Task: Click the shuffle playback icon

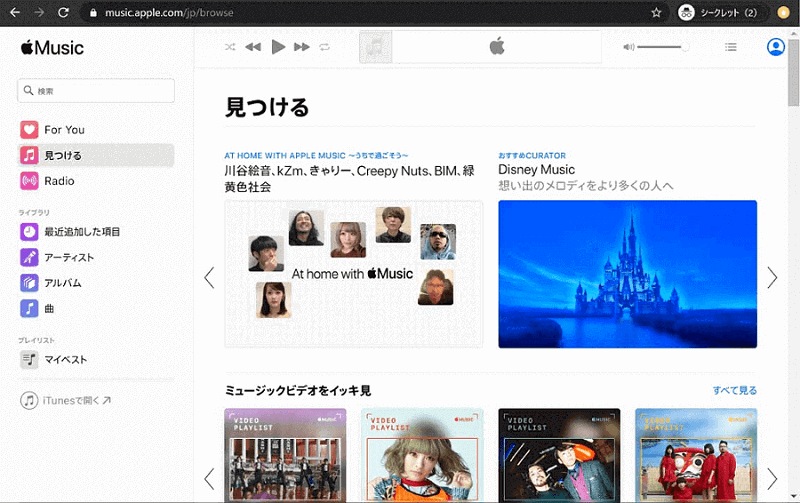Action: tap(230, 47)
